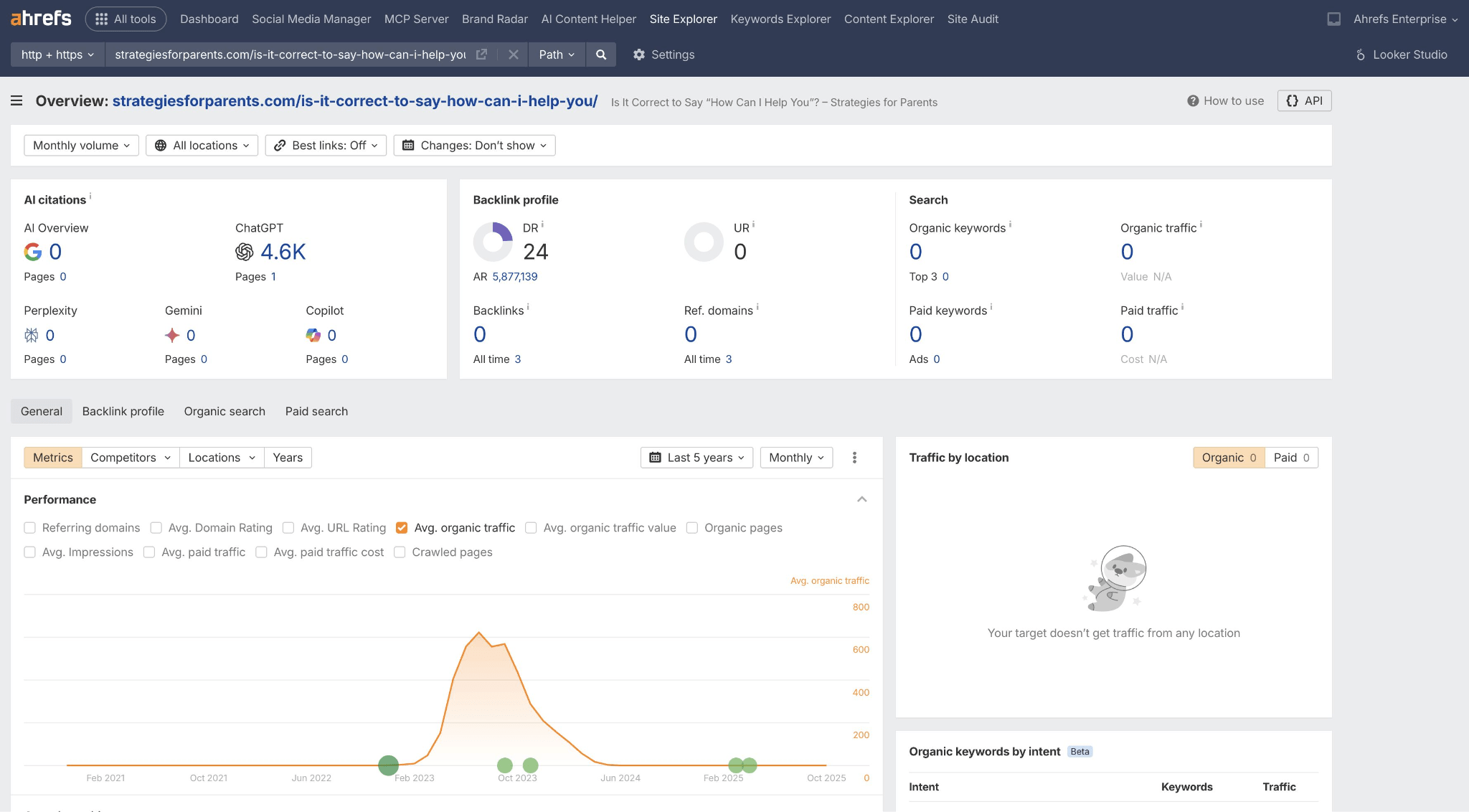
Task: Open the three-dot options menu beside Monthly selector
Action: [854, 457]
